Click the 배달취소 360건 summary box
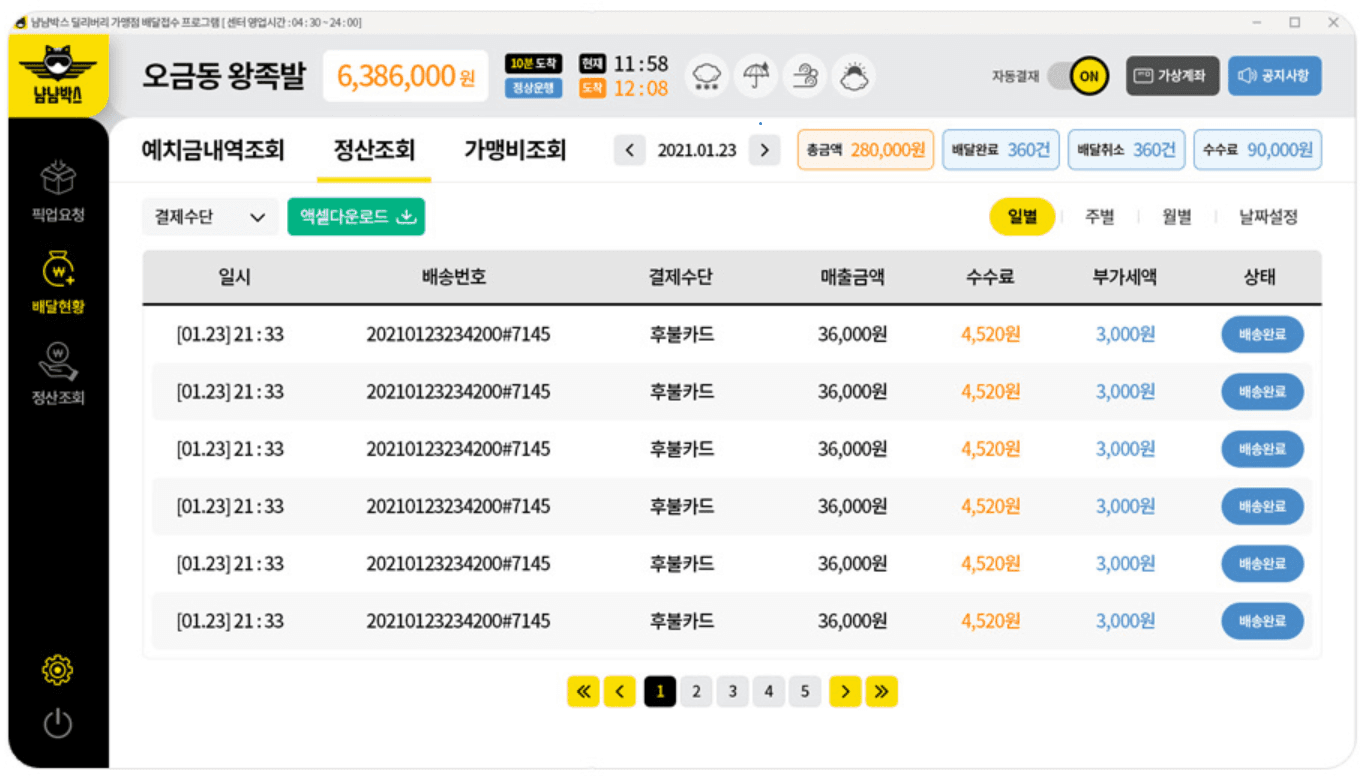Screen dimensions: 1365x776 coord(1126,150)
